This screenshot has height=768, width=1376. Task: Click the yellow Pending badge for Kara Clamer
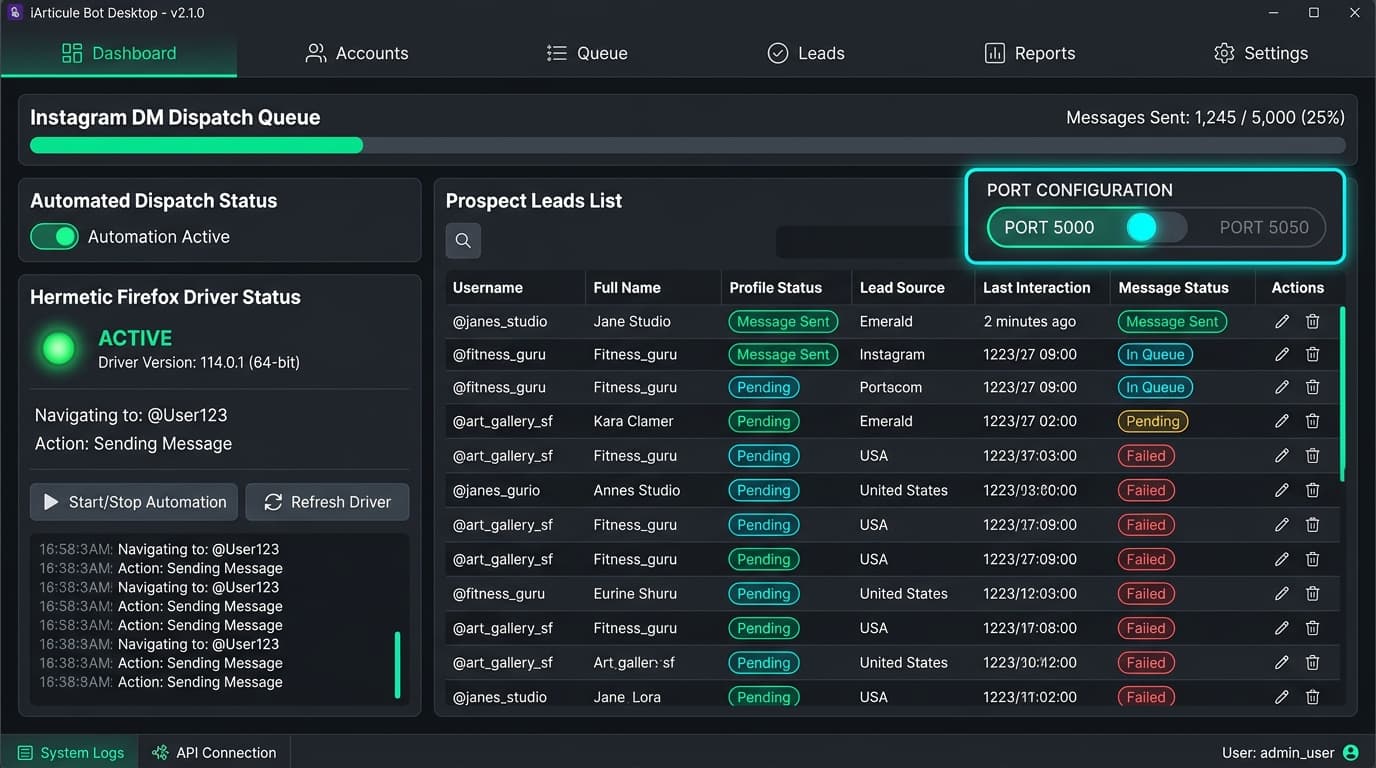(1153, 421)
